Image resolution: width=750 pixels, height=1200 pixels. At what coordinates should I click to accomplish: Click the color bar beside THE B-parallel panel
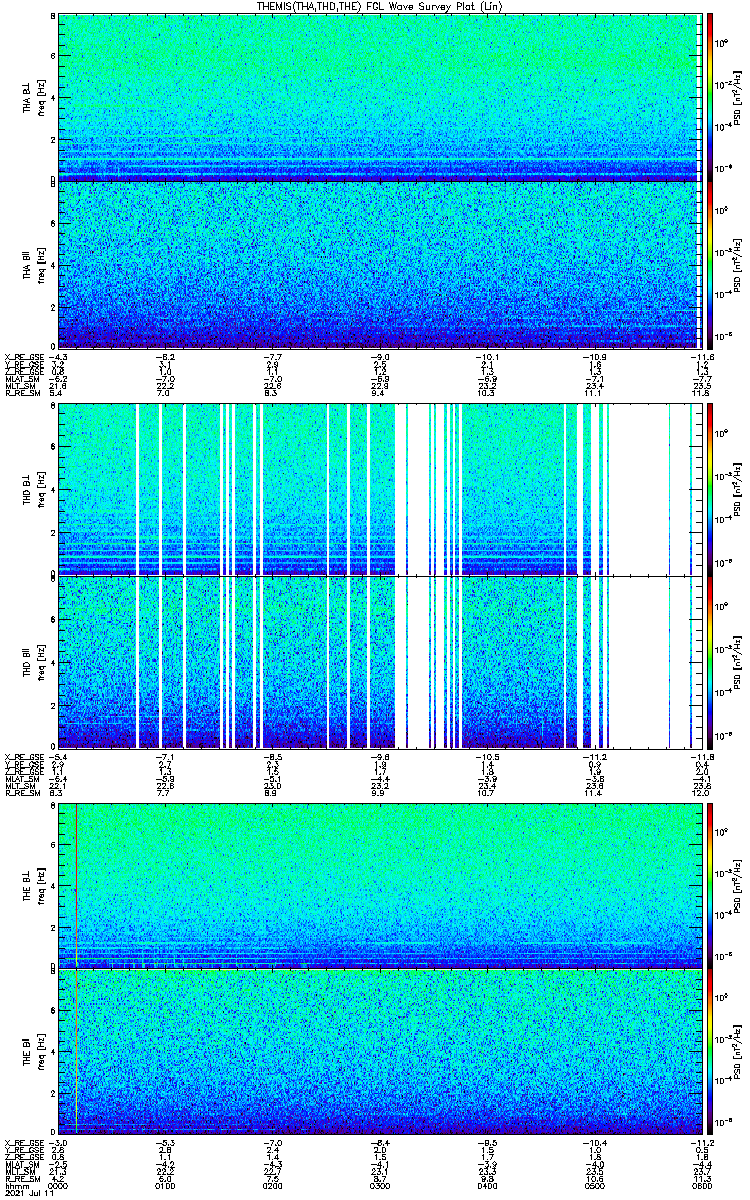click(x=710, y=1053)
